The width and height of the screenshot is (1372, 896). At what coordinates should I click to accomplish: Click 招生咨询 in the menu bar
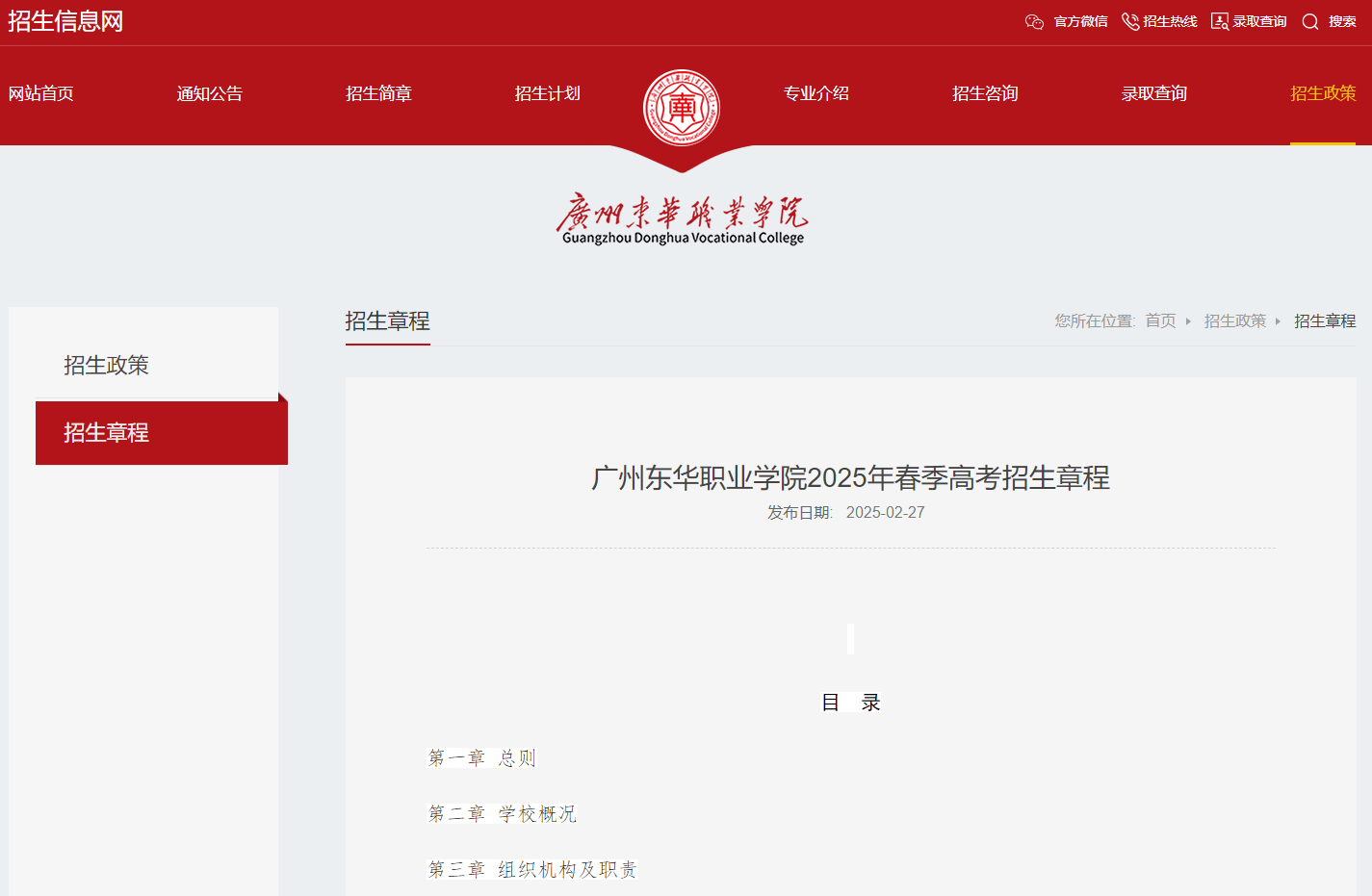point(984,93)
